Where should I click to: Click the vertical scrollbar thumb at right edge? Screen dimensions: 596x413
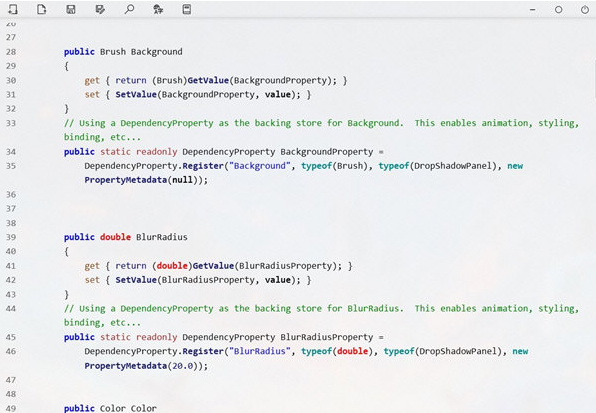594,78
